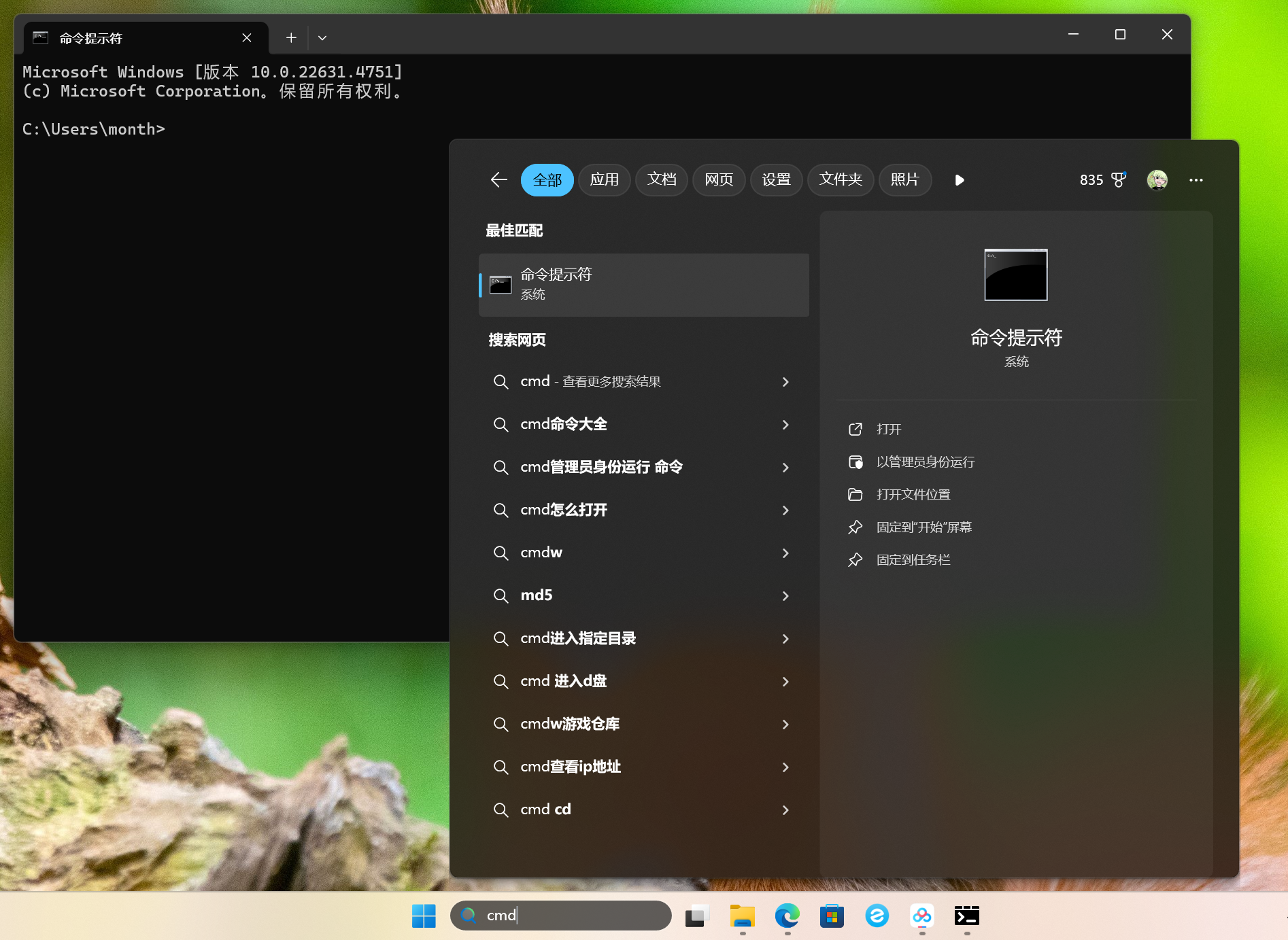Open the blue 'e' browser taskbar icon
This screenshot has width=1288, height=940.
click(877, 916)
